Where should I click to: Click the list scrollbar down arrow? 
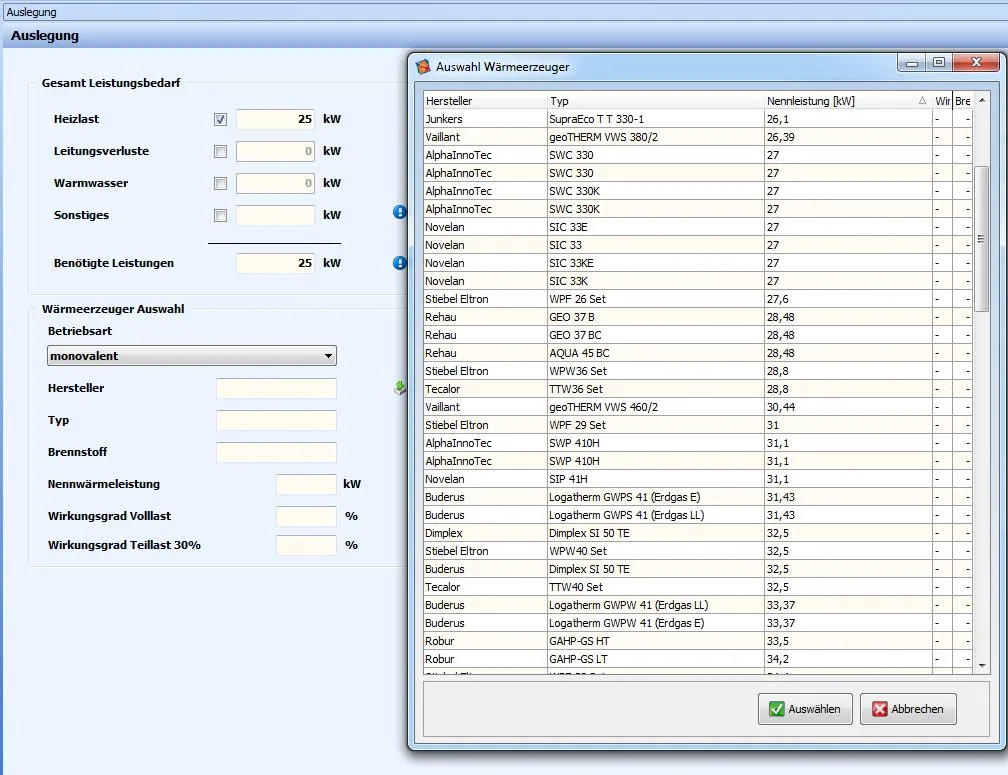[x=982, y=666]
